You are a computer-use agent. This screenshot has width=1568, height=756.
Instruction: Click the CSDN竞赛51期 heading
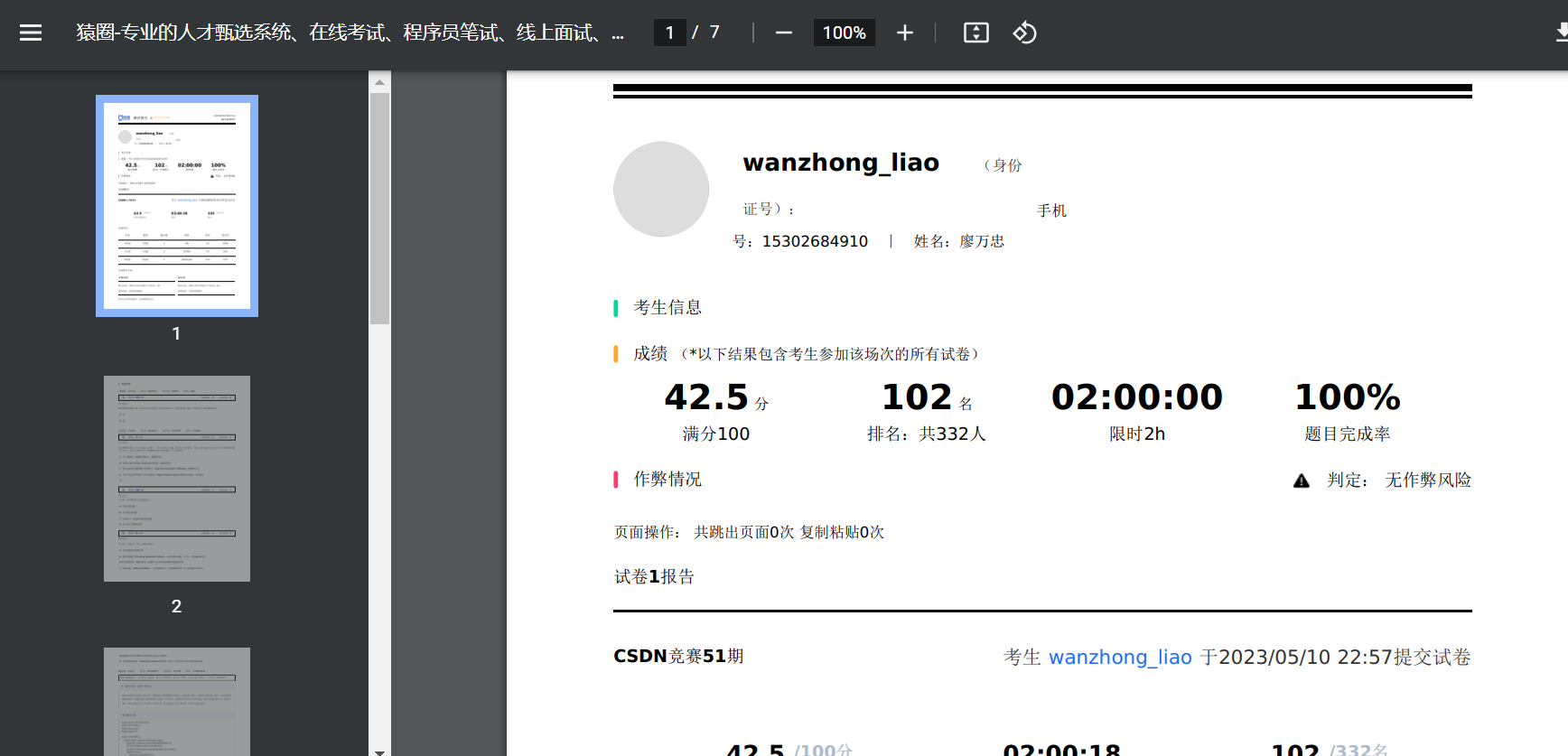click(x=678, y=657)
